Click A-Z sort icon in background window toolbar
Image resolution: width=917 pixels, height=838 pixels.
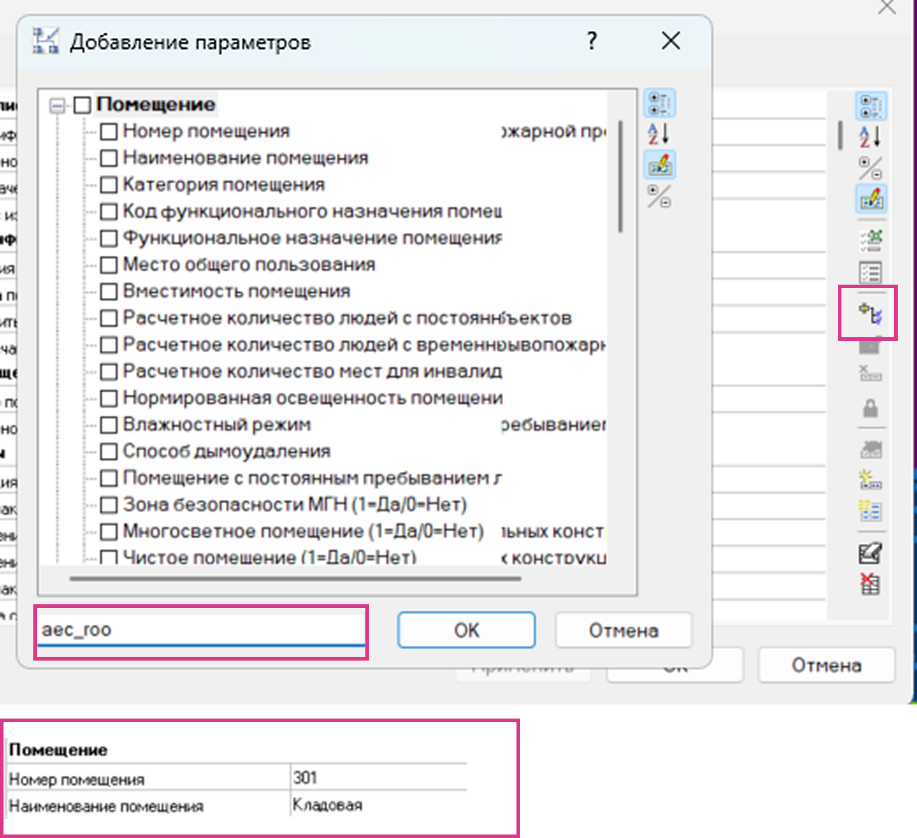pos(870,137)
